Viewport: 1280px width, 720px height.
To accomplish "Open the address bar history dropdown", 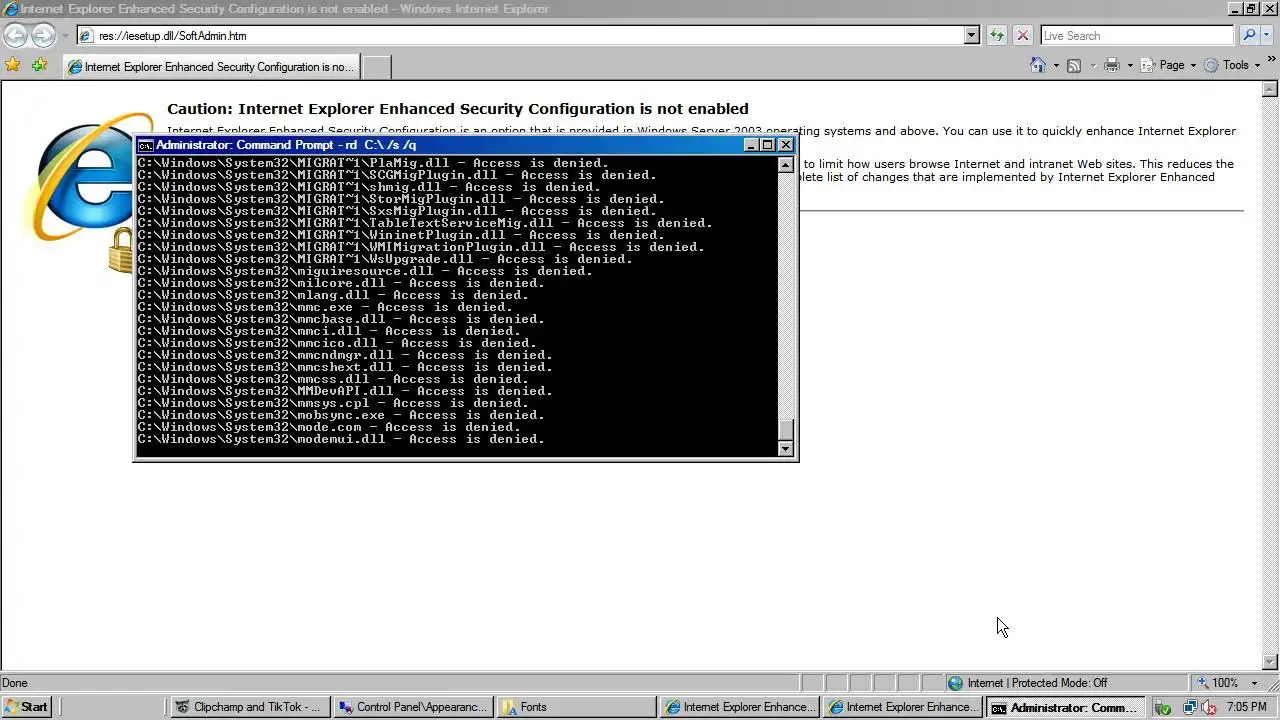I will coord(971,35).
